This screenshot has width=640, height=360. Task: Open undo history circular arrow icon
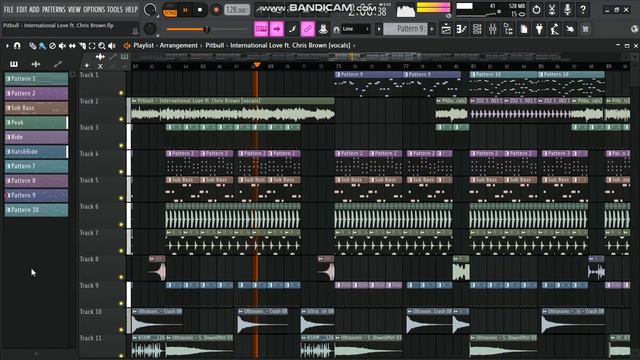[536, 10]
